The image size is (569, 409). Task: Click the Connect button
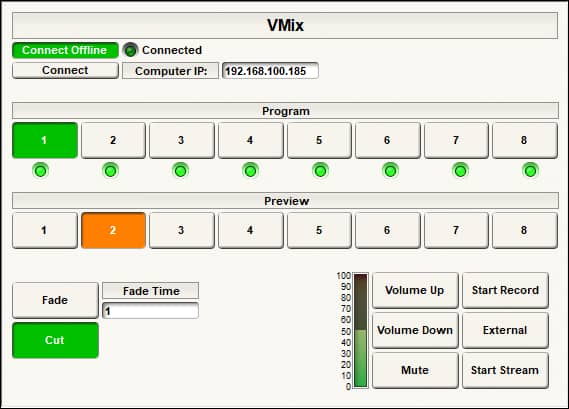(x=65, y=70)
